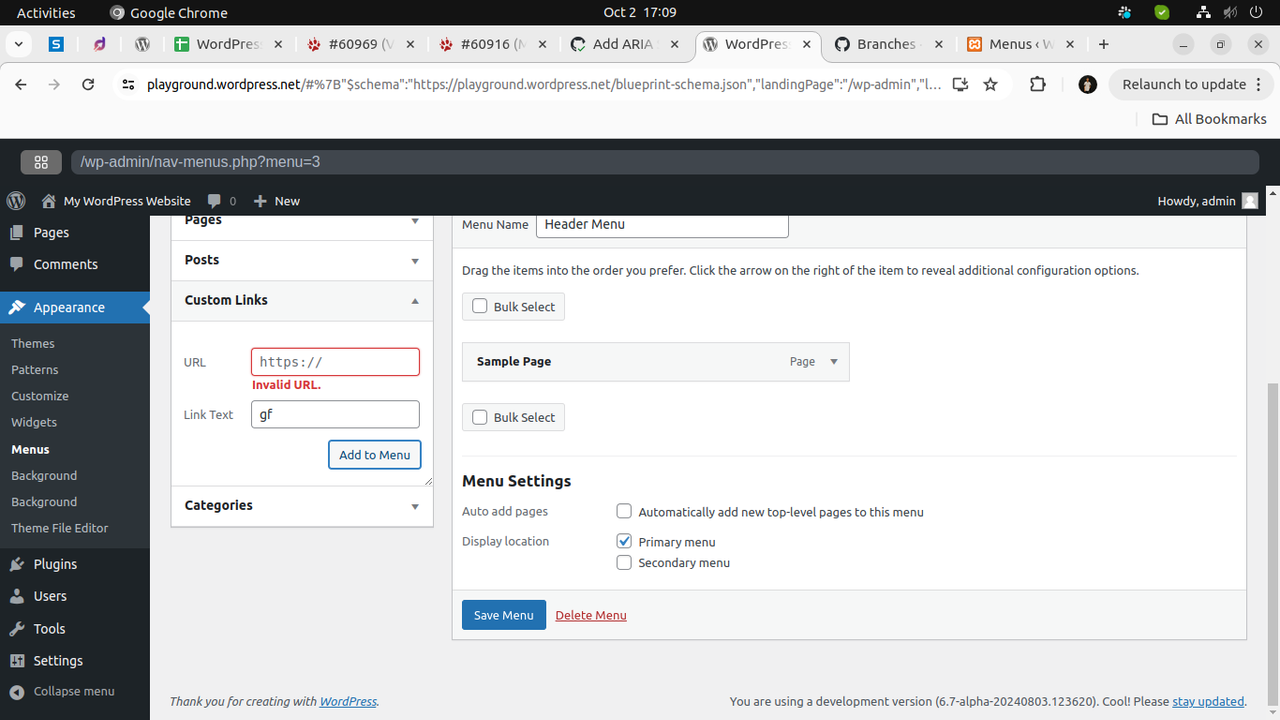Go to Themes submenu
1280x720 pixels.
click(33, 343)
